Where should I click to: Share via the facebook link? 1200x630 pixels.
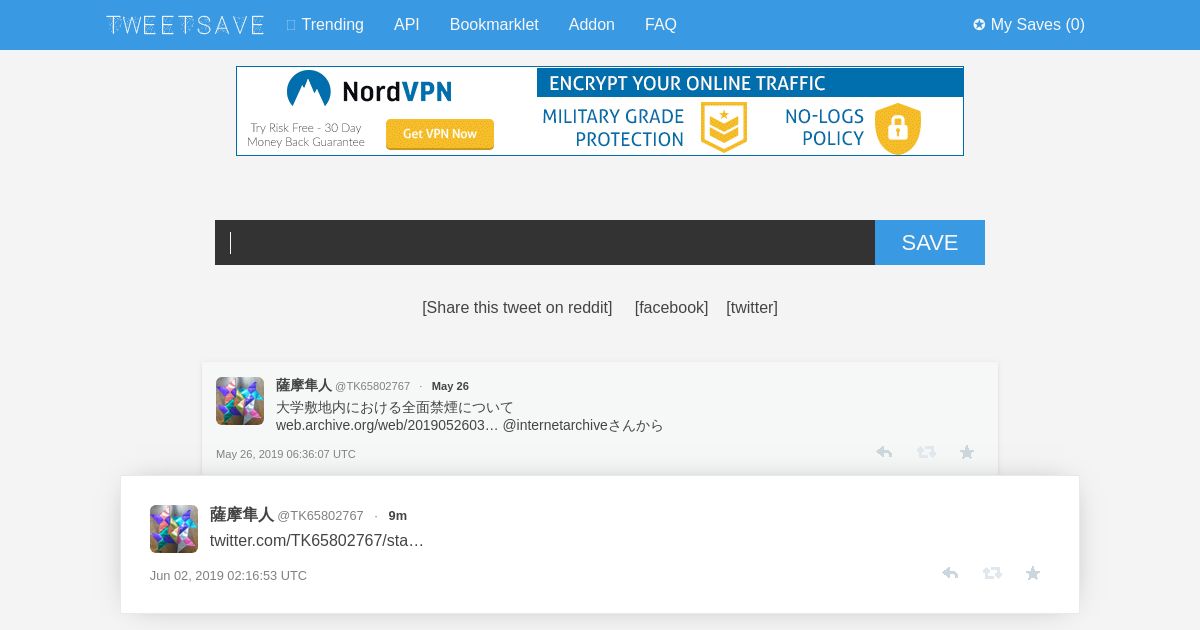[671, 308]
